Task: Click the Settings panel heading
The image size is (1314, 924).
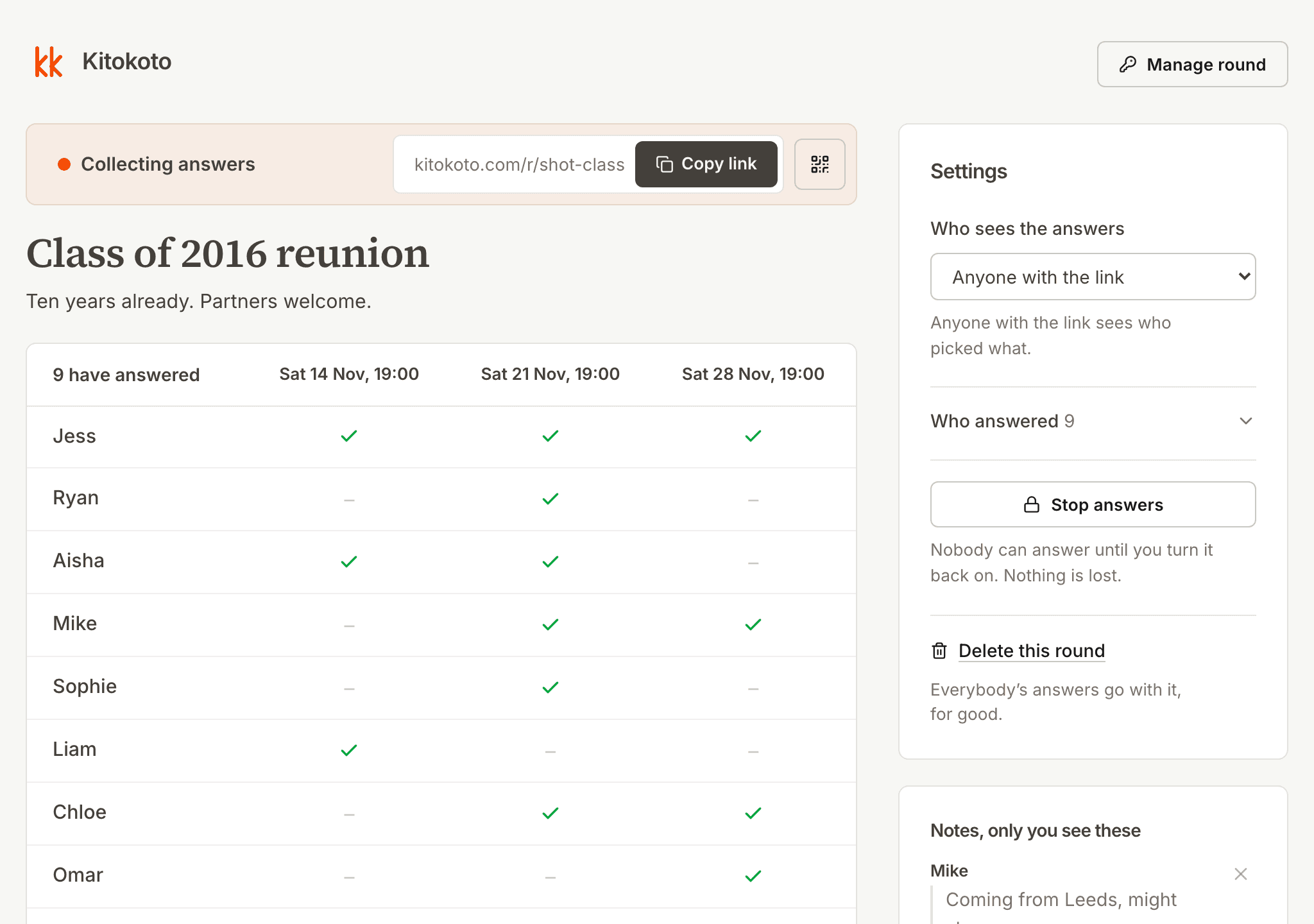Action: tap(969, 171)
